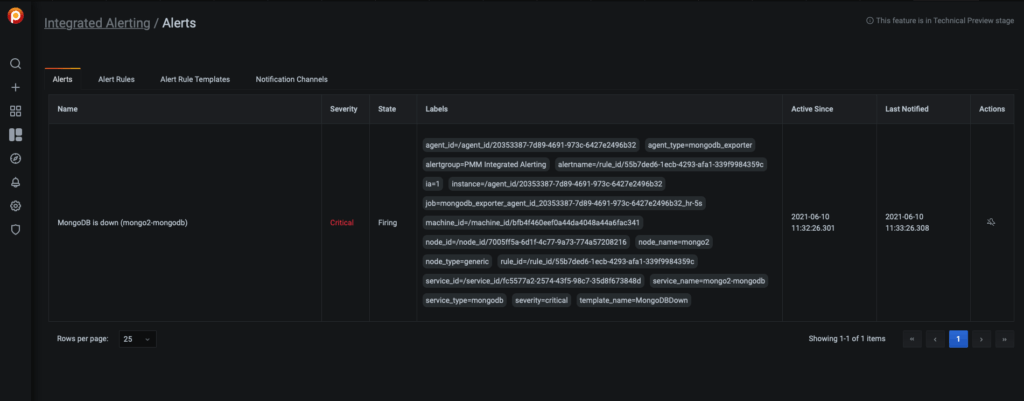Open the Configuration gear icon
The height and width of the screenshot is (401, 1024).
pos(15,206)
